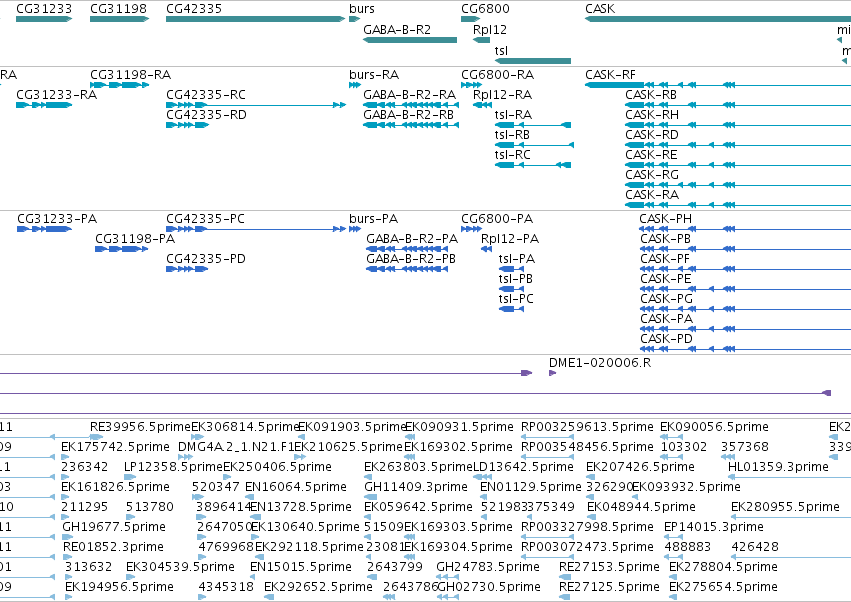Open the EK194956.5prime EST label

119,587
